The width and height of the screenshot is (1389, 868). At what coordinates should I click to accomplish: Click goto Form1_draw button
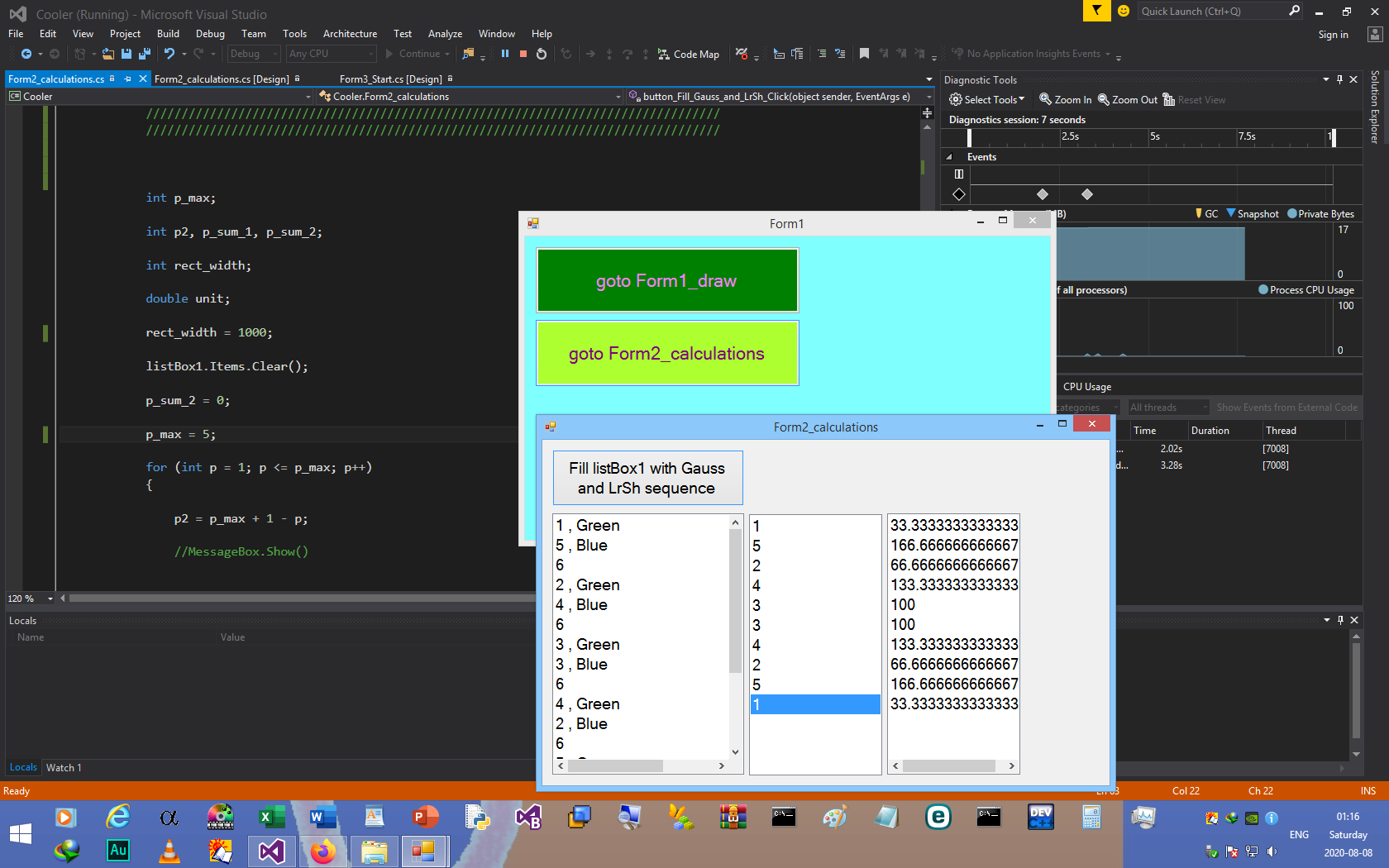pos(667,280)
